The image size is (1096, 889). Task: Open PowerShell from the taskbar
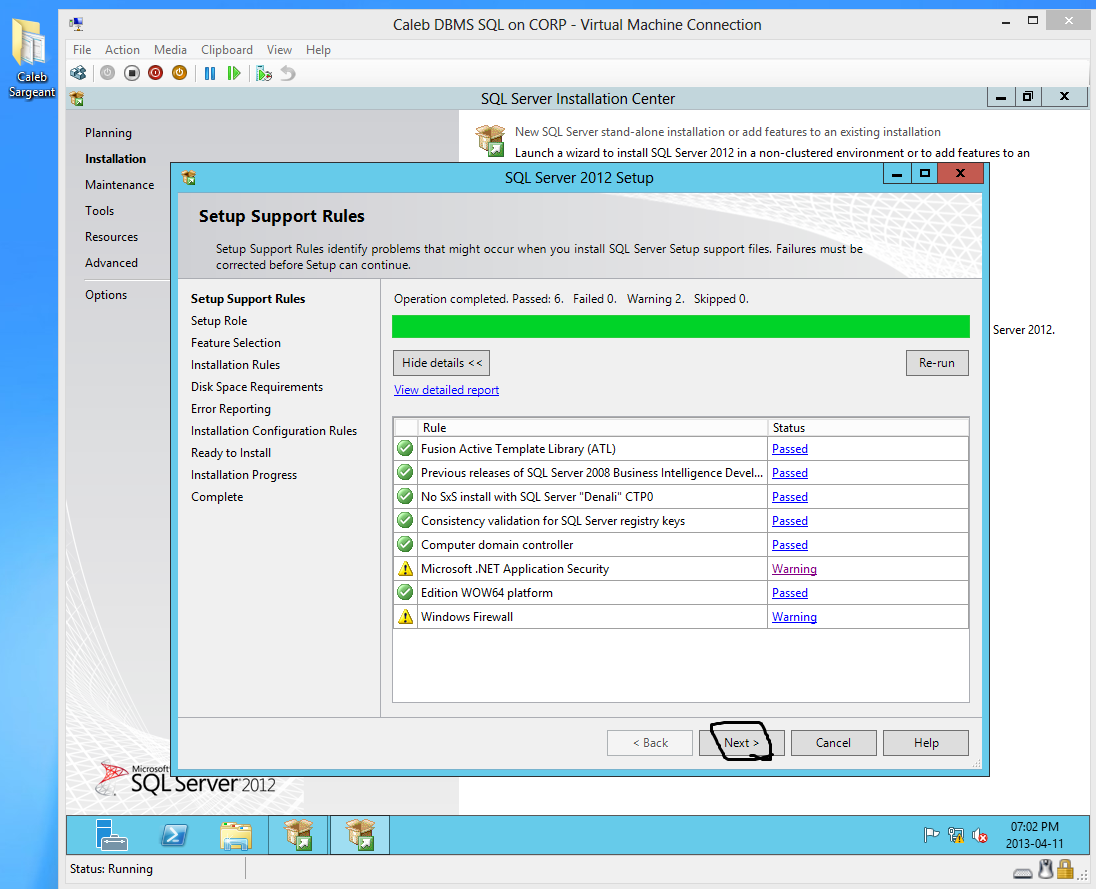point(173,835)
